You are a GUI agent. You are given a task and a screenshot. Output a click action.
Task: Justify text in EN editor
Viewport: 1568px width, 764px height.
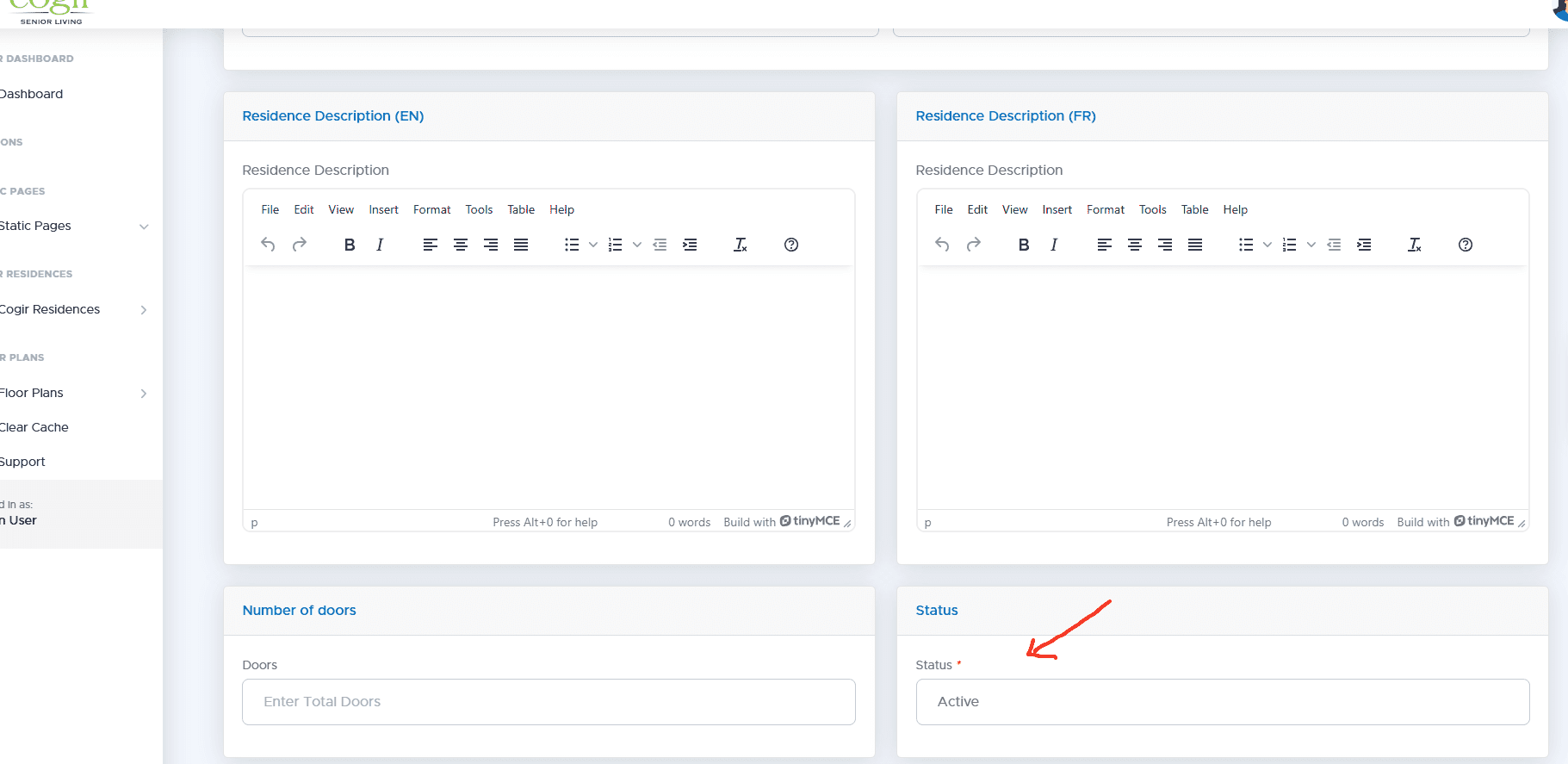pyautogui.click(x=521, y=245)
